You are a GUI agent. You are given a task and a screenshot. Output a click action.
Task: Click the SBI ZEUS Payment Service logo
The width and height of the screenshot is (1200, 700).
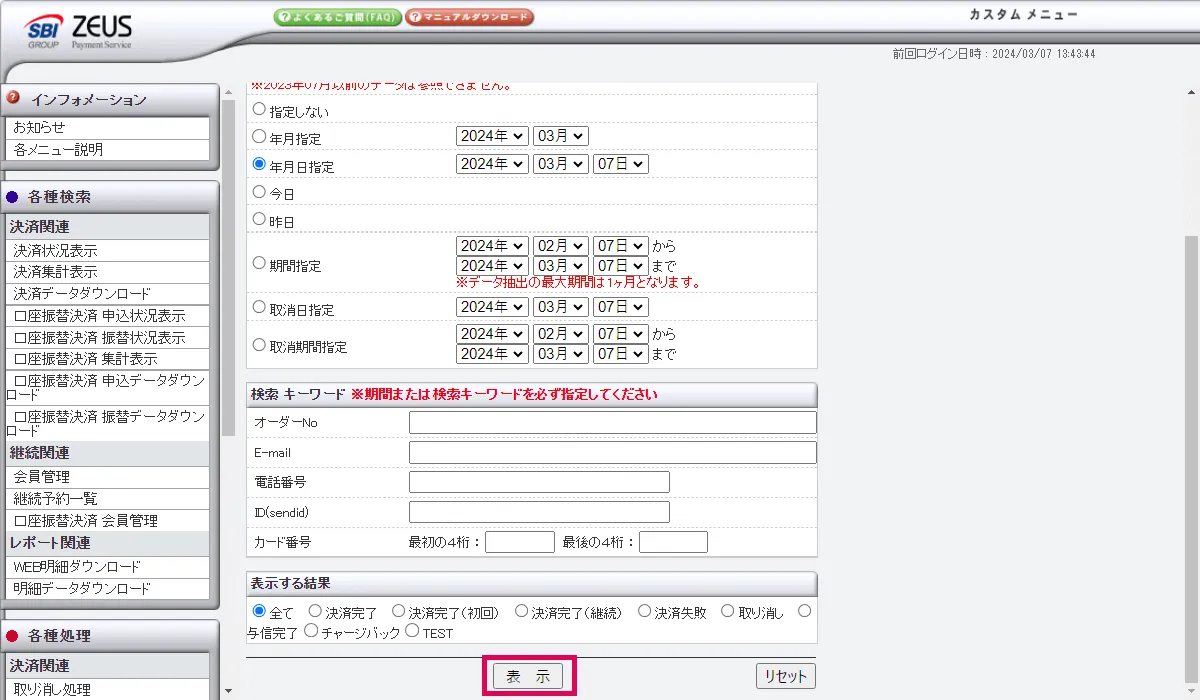[78, 32]
